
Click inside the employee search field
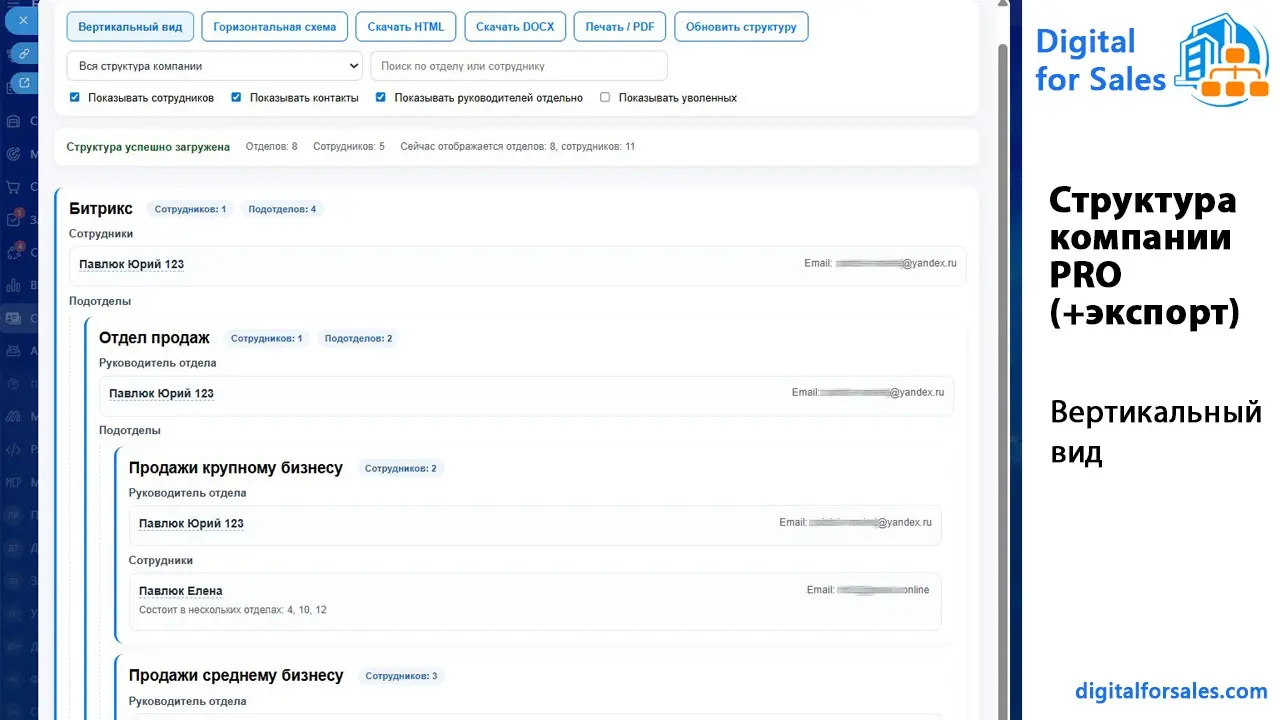coord(519,65)
